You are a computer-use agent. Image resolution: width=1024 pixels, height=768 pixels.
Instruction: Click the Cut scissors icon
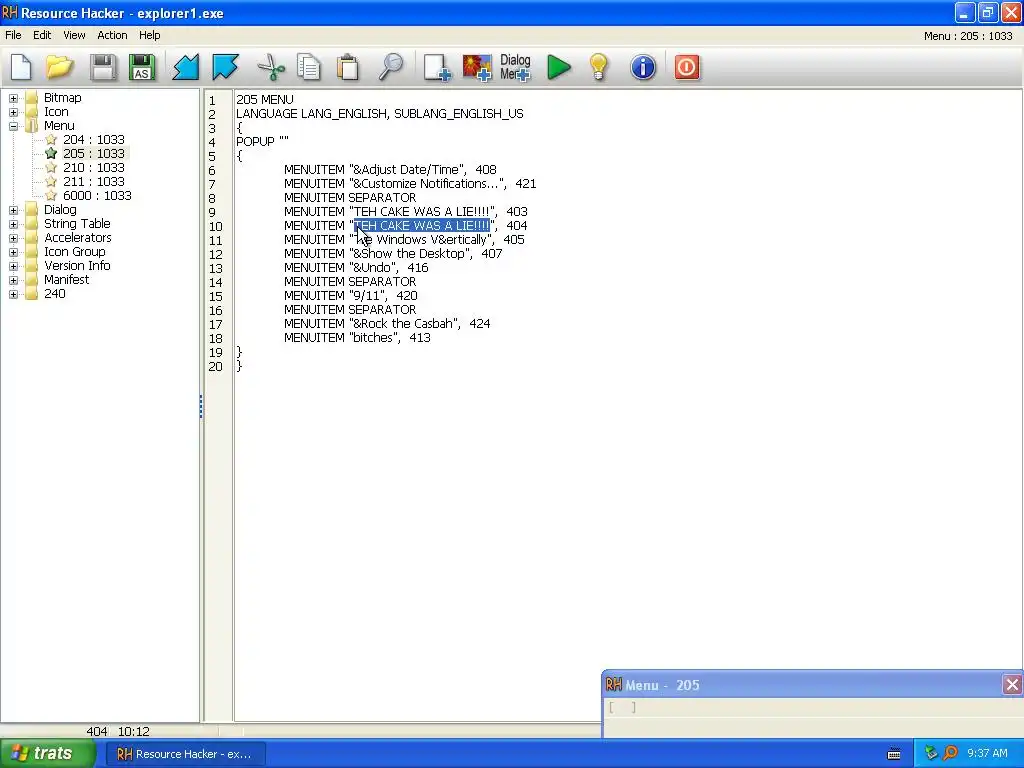click(270, 67)
